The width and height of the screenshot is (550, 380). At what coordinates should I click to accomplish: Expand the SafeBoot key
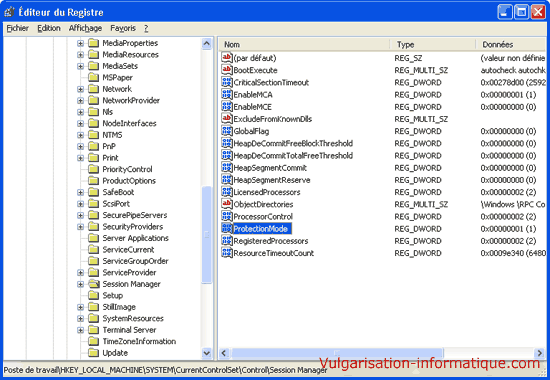[x=80, y=192]
